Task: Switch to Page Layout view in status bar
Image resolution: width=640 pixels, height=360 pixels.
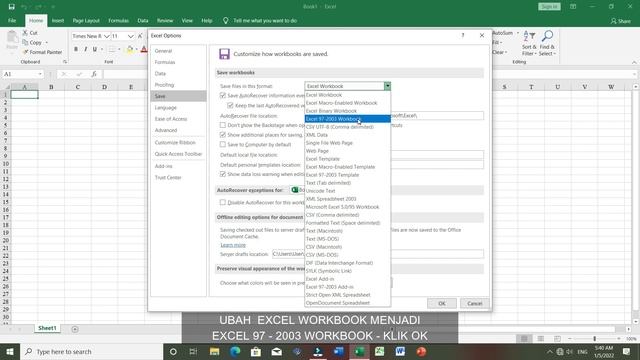Action: [x=540, y=339]
